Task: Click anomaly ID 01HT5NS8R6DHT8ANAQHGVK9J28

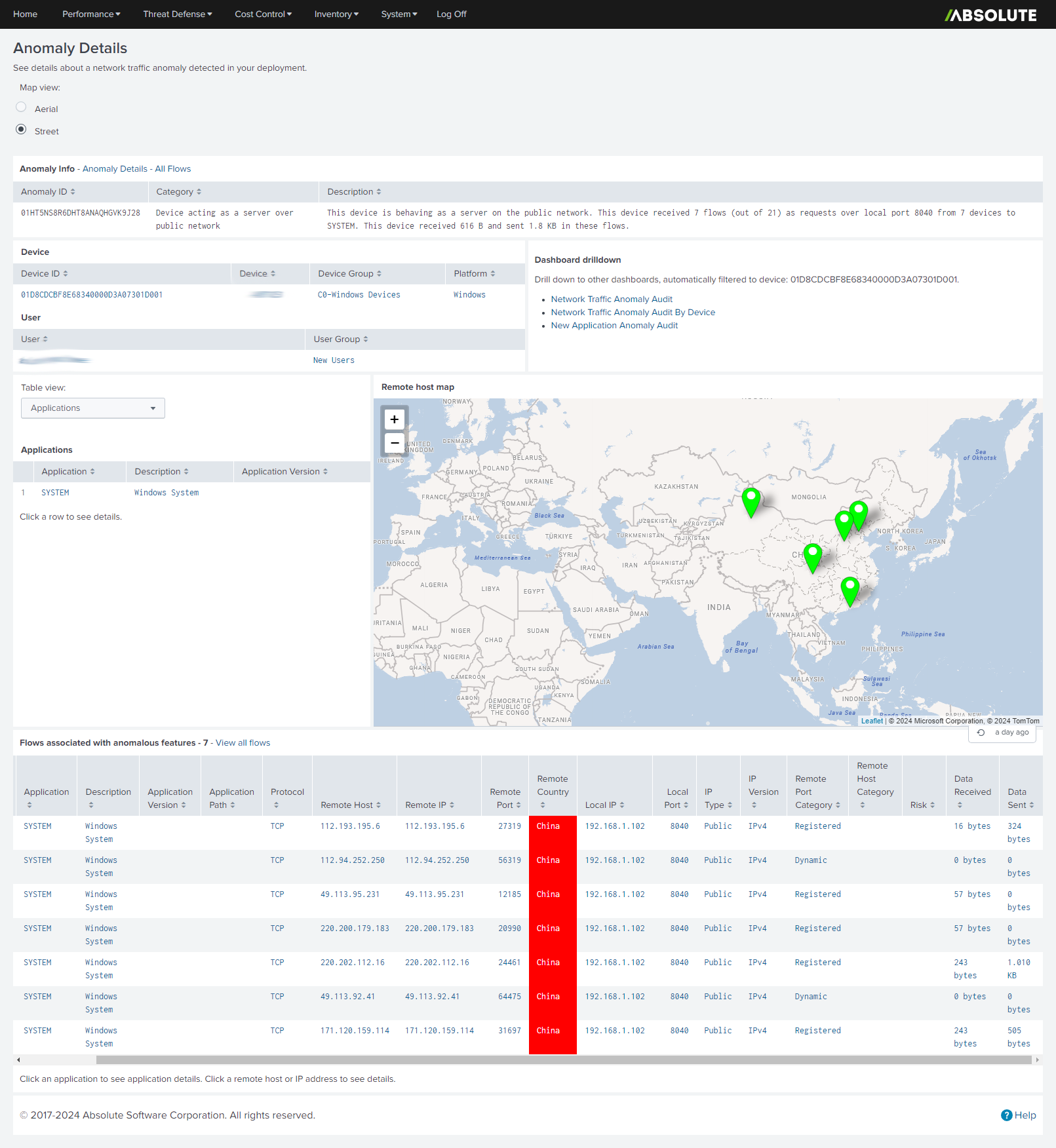Action: pos(81,213)
